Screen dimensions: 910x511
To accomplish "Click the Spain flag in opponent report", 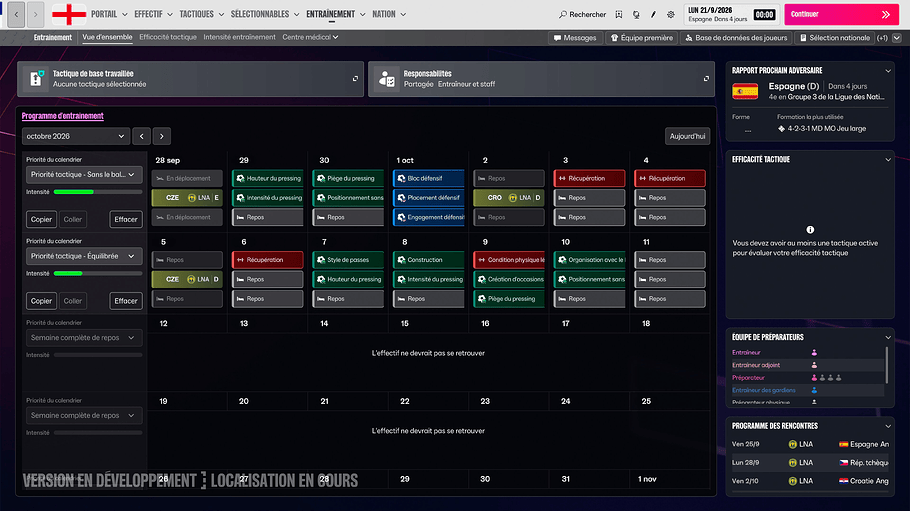I will point(745,92).
